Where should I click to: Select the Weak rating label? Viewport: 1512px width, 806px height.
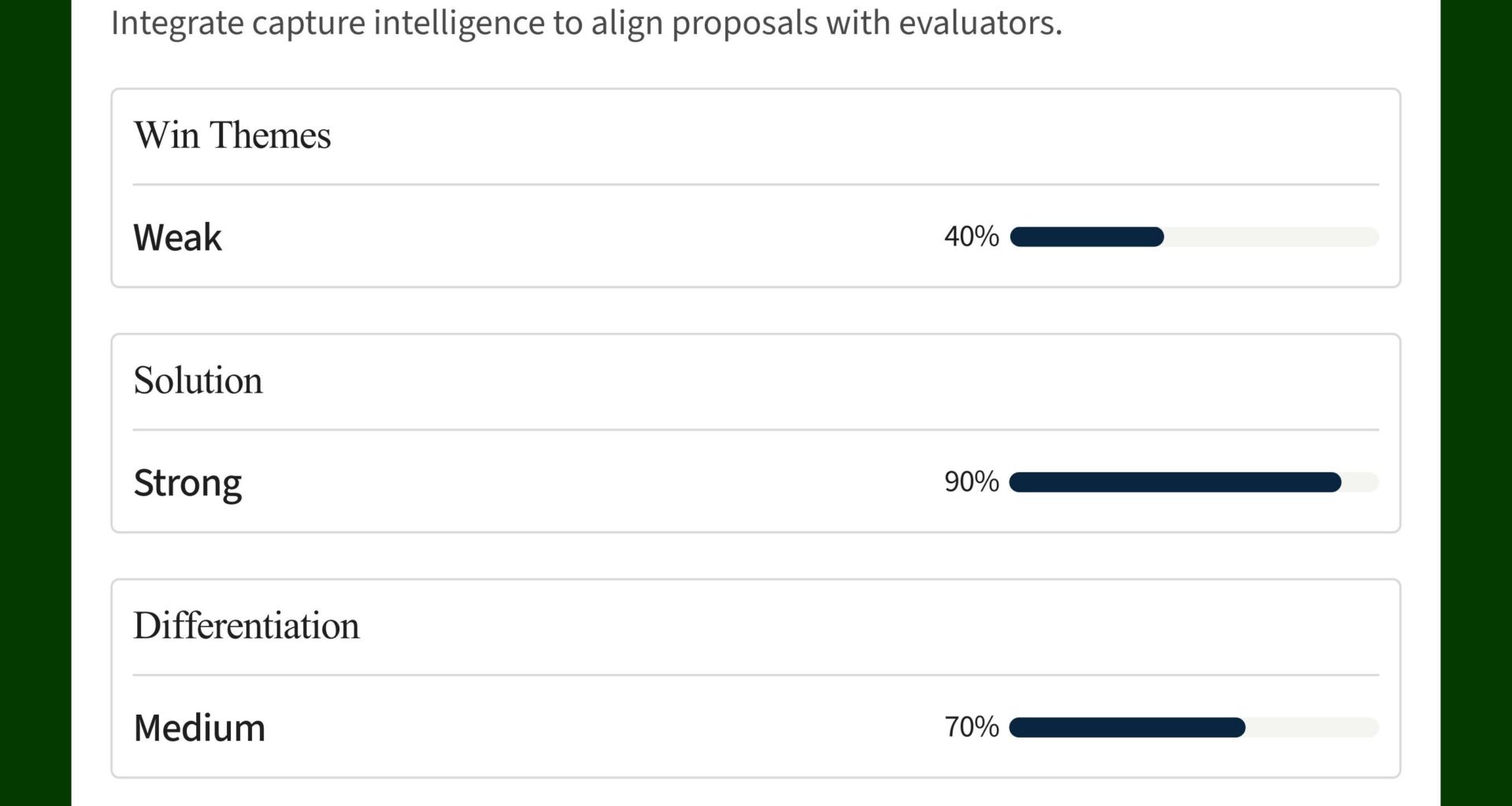click(x=178, y=237)
